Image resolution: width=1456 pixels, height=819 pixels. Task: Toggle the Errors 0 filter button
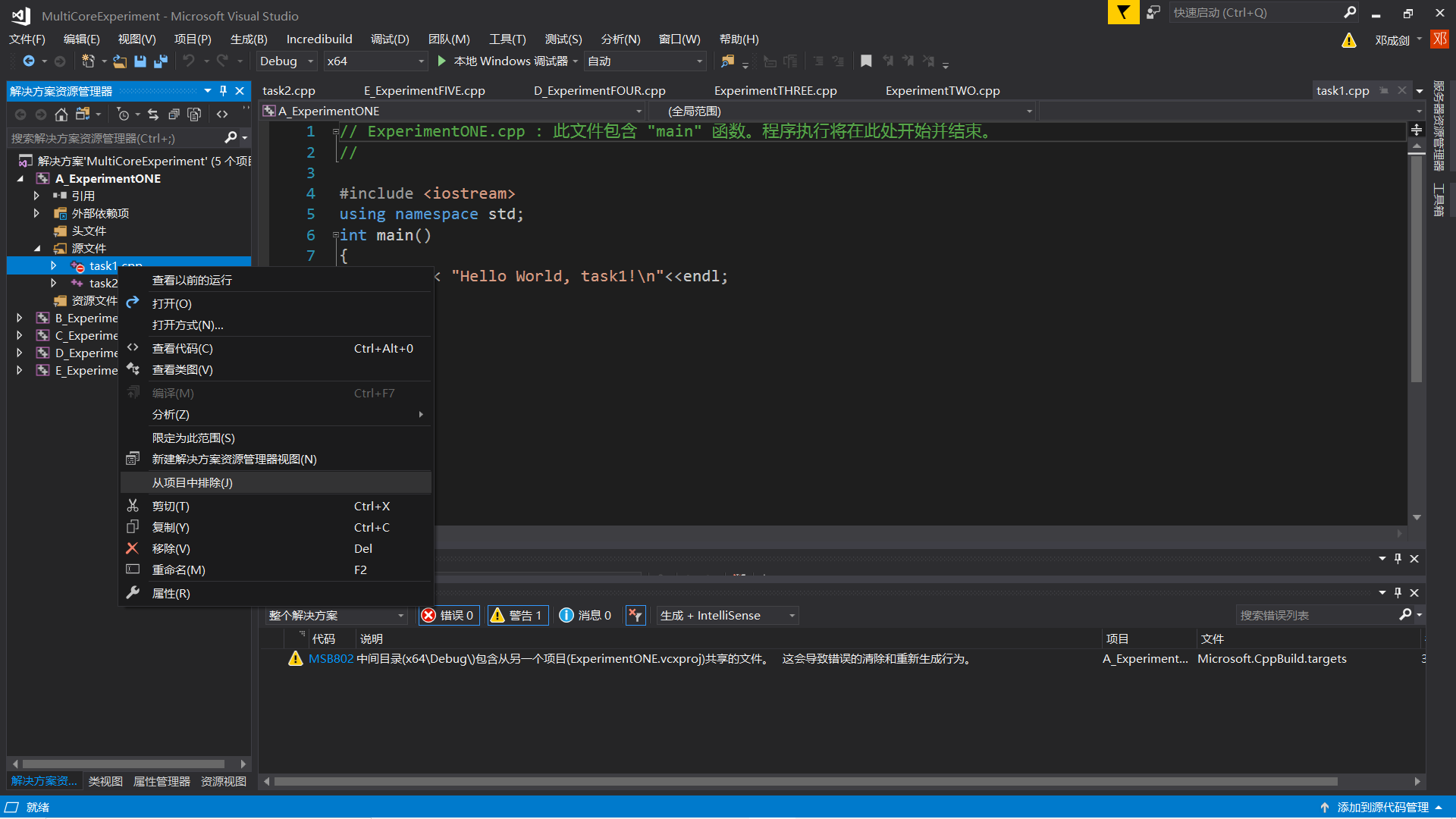tap(449, 615)
